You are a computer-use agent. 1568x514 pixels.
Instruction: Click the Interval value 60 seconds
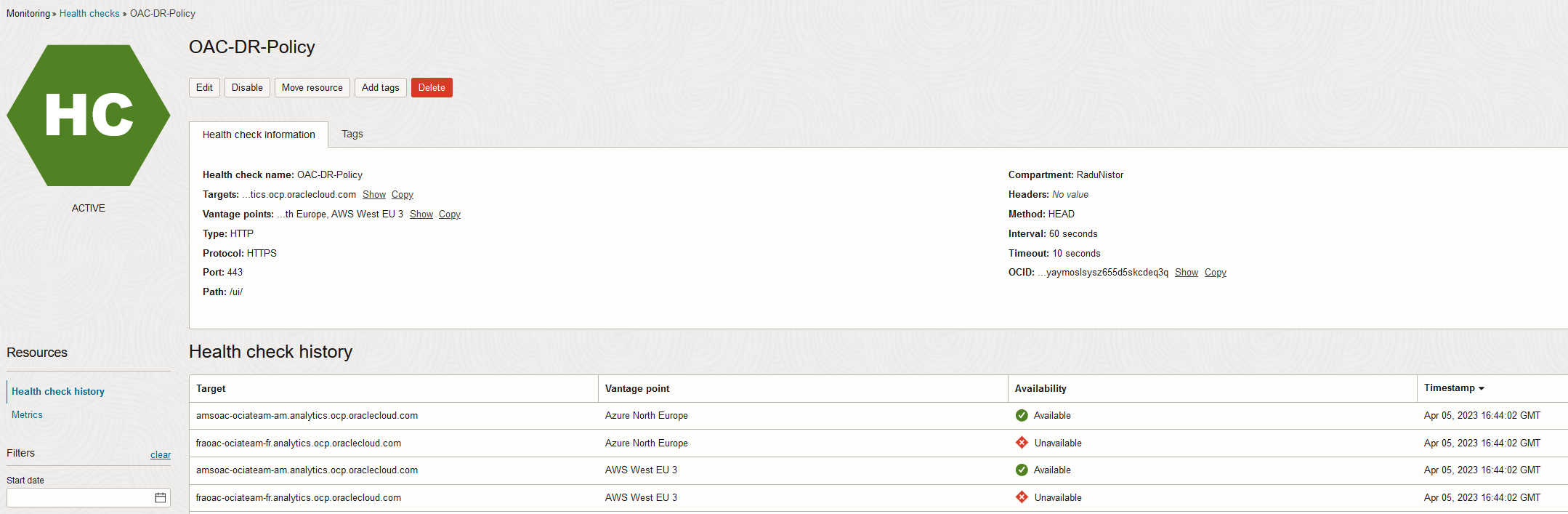(x=1073, y=234)
